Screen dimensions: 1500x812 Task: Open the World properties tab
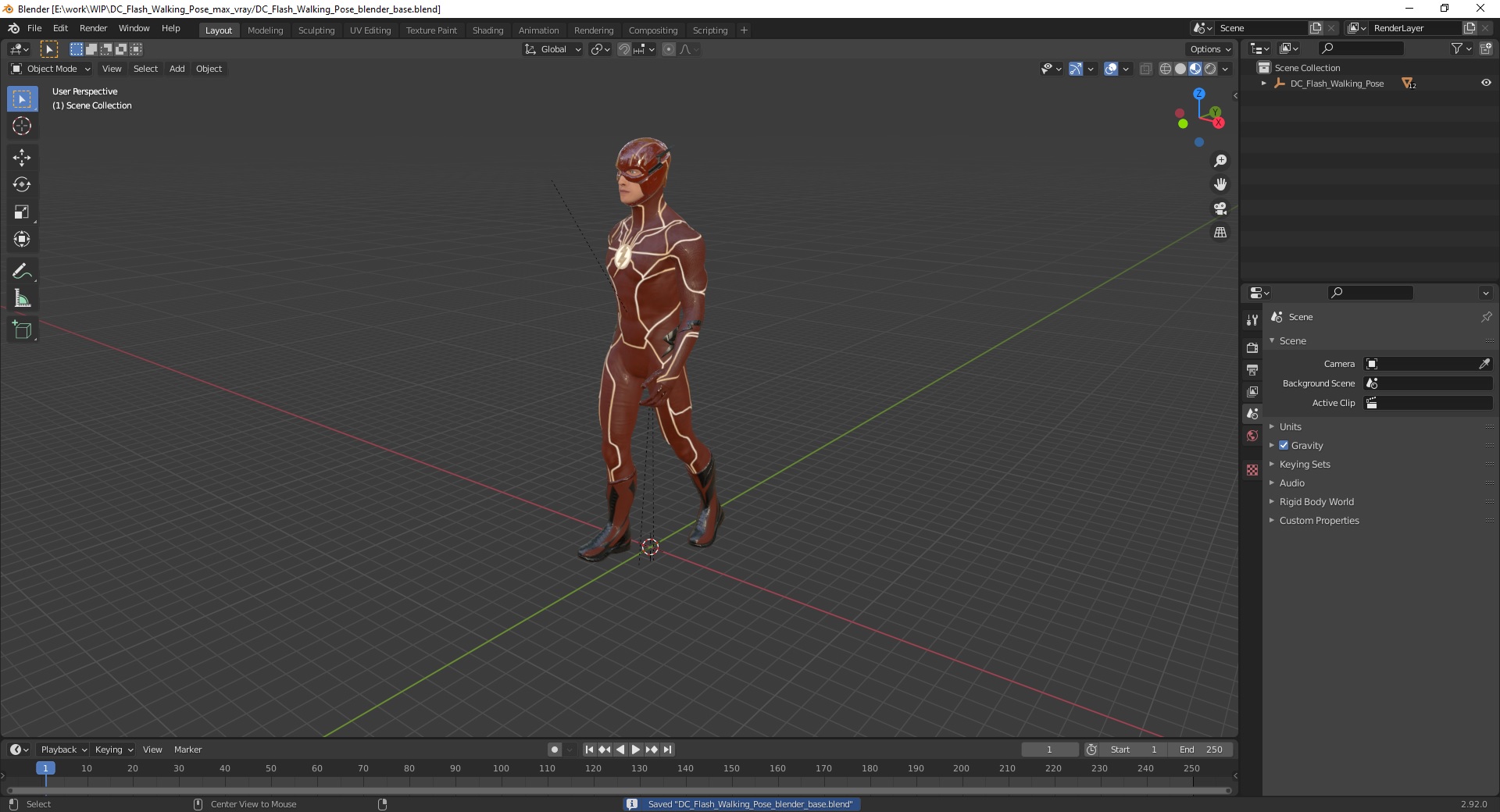[1252, 436]
